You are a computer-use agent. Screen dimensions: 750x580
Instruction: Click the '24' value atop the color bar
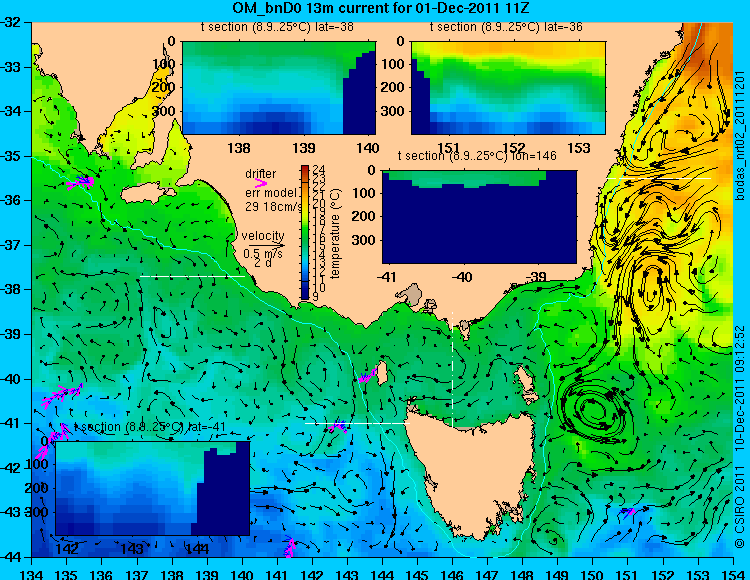pyautogui.click(x=319, y=170)
